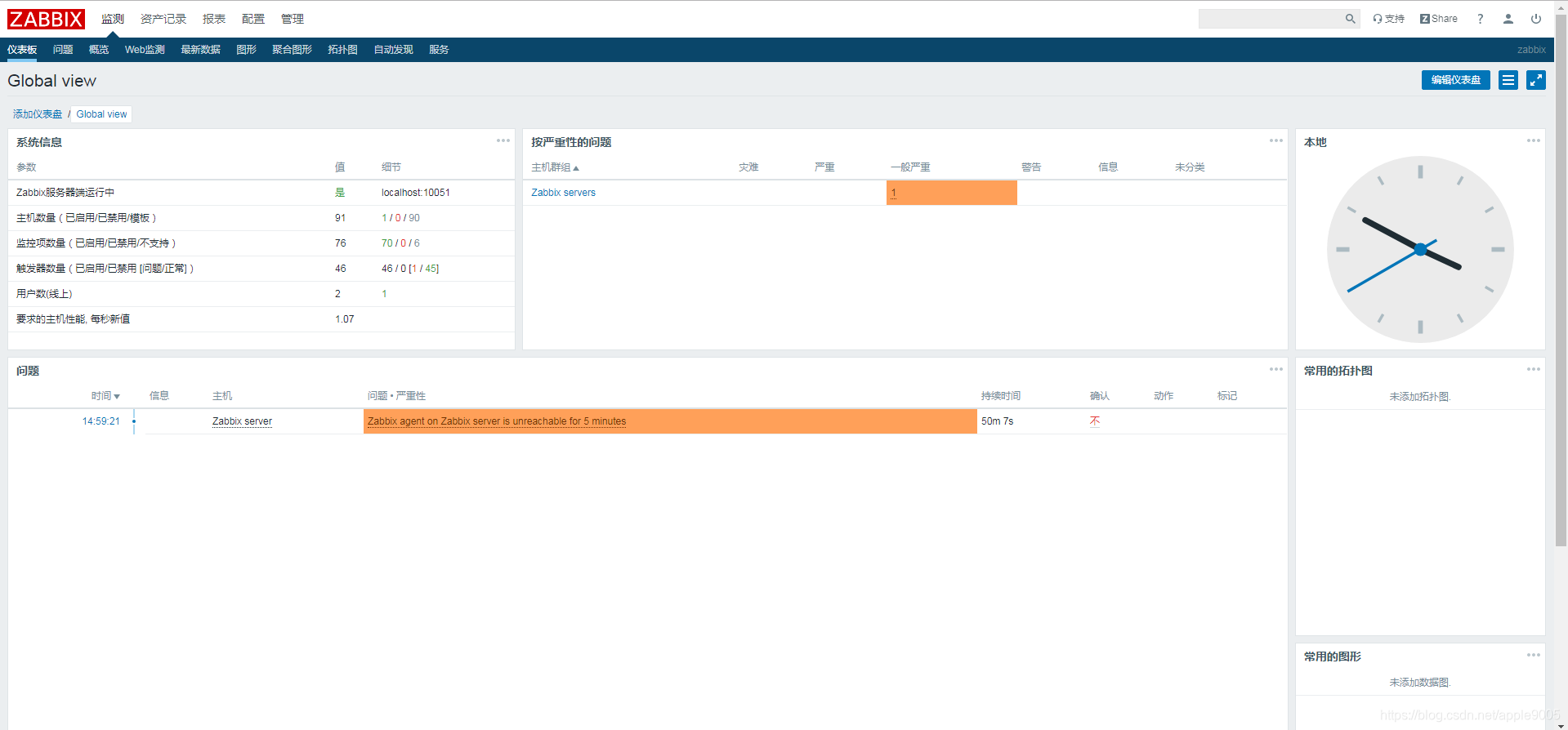Viewport: 1568px width, 730px height.
Task: Switch to the 概览 submenu tab
Action: click(99, 50)
